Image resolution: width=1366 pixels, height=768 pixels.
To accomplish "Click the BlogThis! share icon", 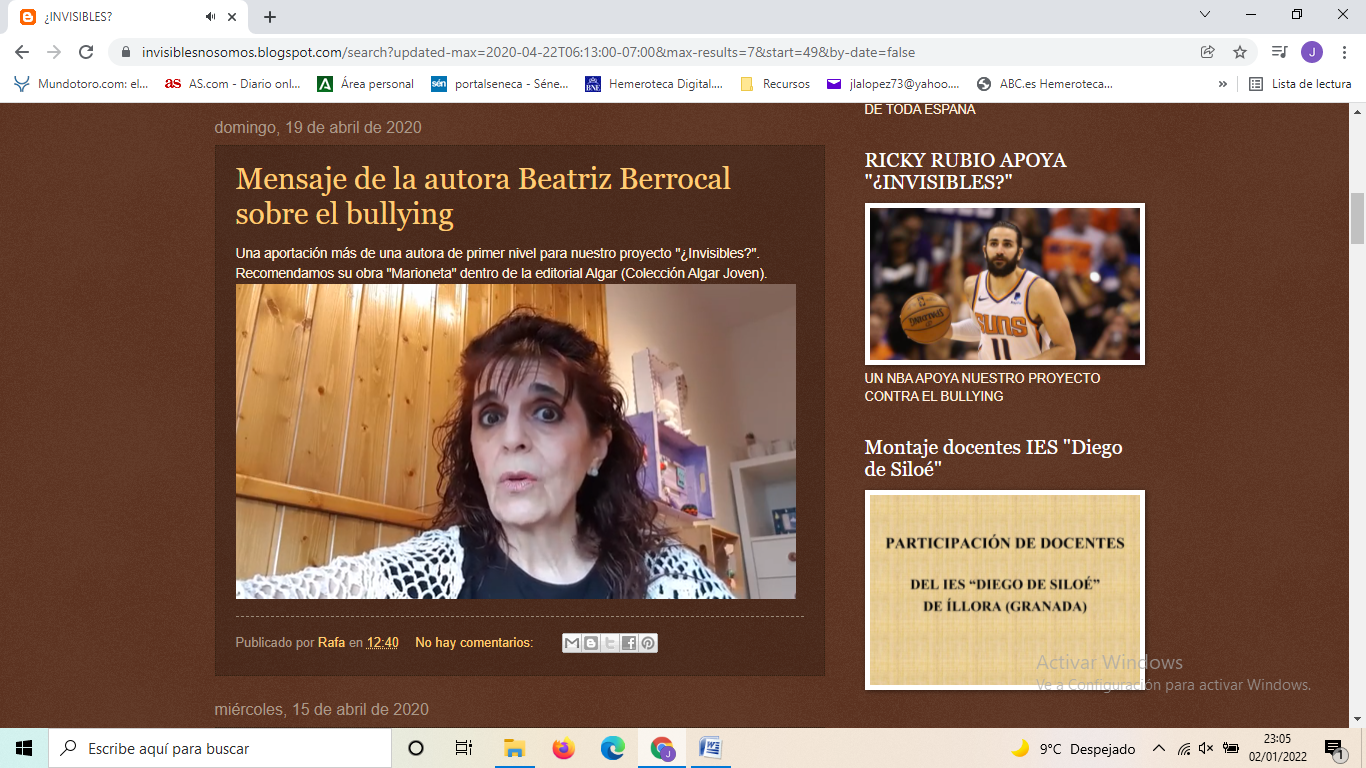I will [x=591, y=643].
